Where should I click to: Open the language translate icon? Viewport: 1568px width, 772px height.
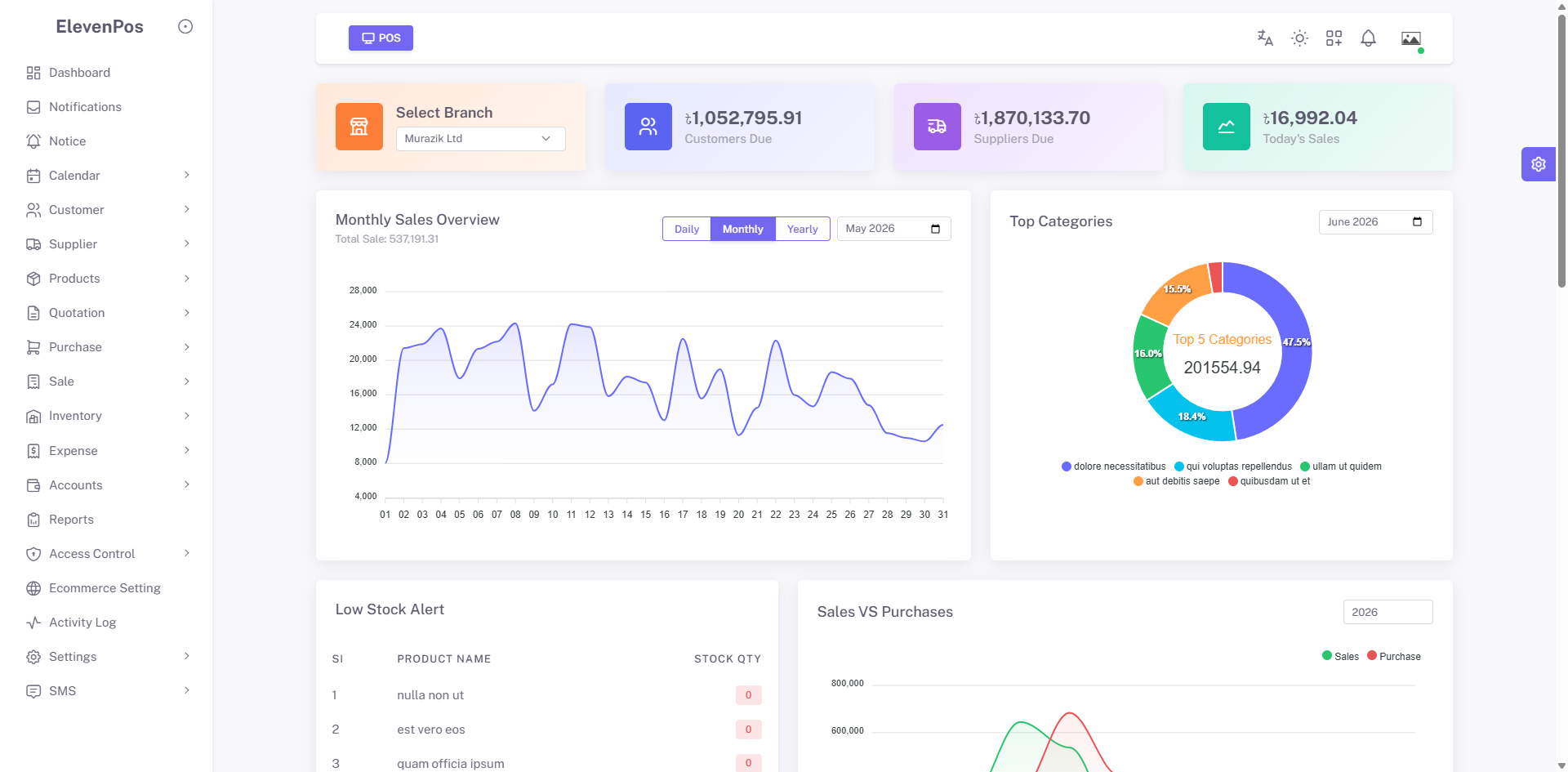(x=1265, y=38)
